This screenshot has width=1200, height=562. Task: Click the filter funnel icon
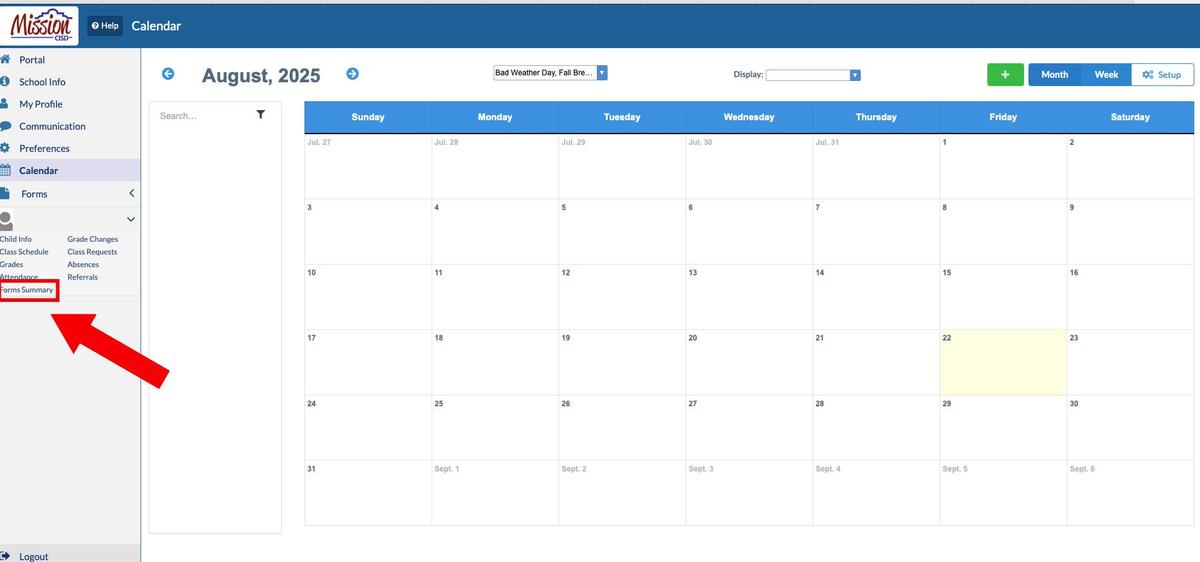[x=261, y=115]
